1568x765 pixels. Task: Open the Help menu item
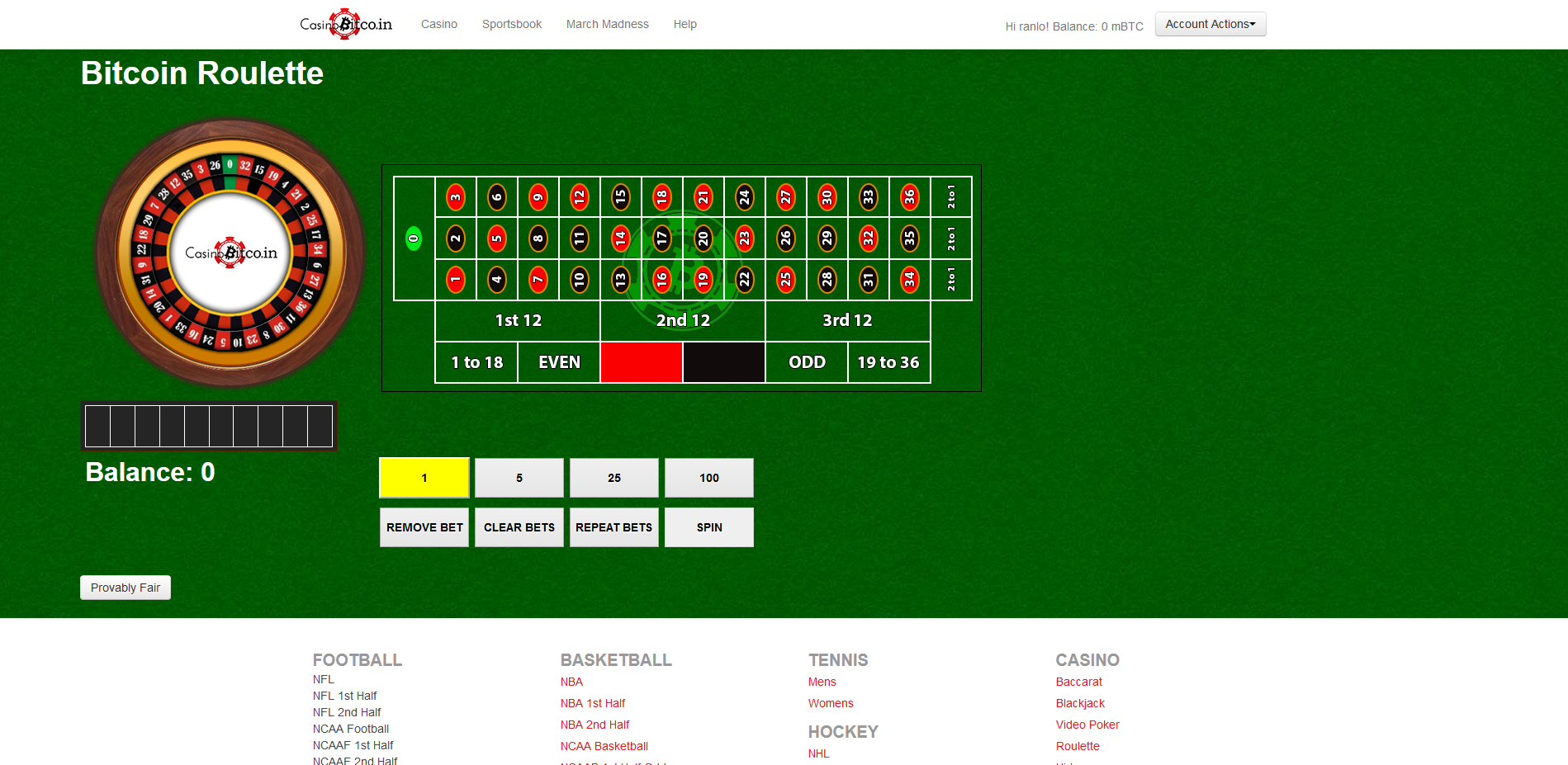tap(685, 24)
